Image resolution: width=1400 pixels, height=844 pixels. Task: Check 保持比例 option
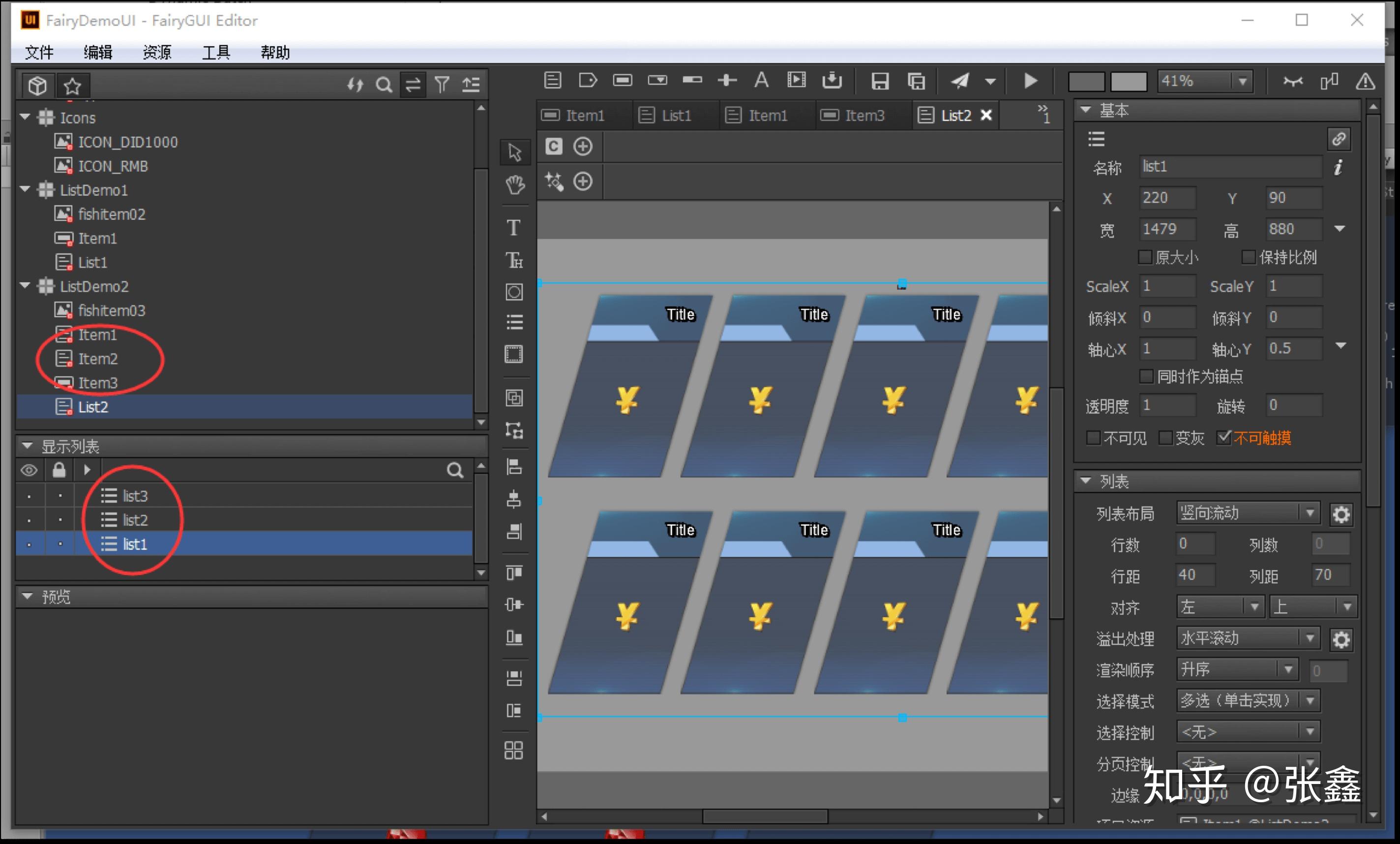click(x=1248, y=257)
